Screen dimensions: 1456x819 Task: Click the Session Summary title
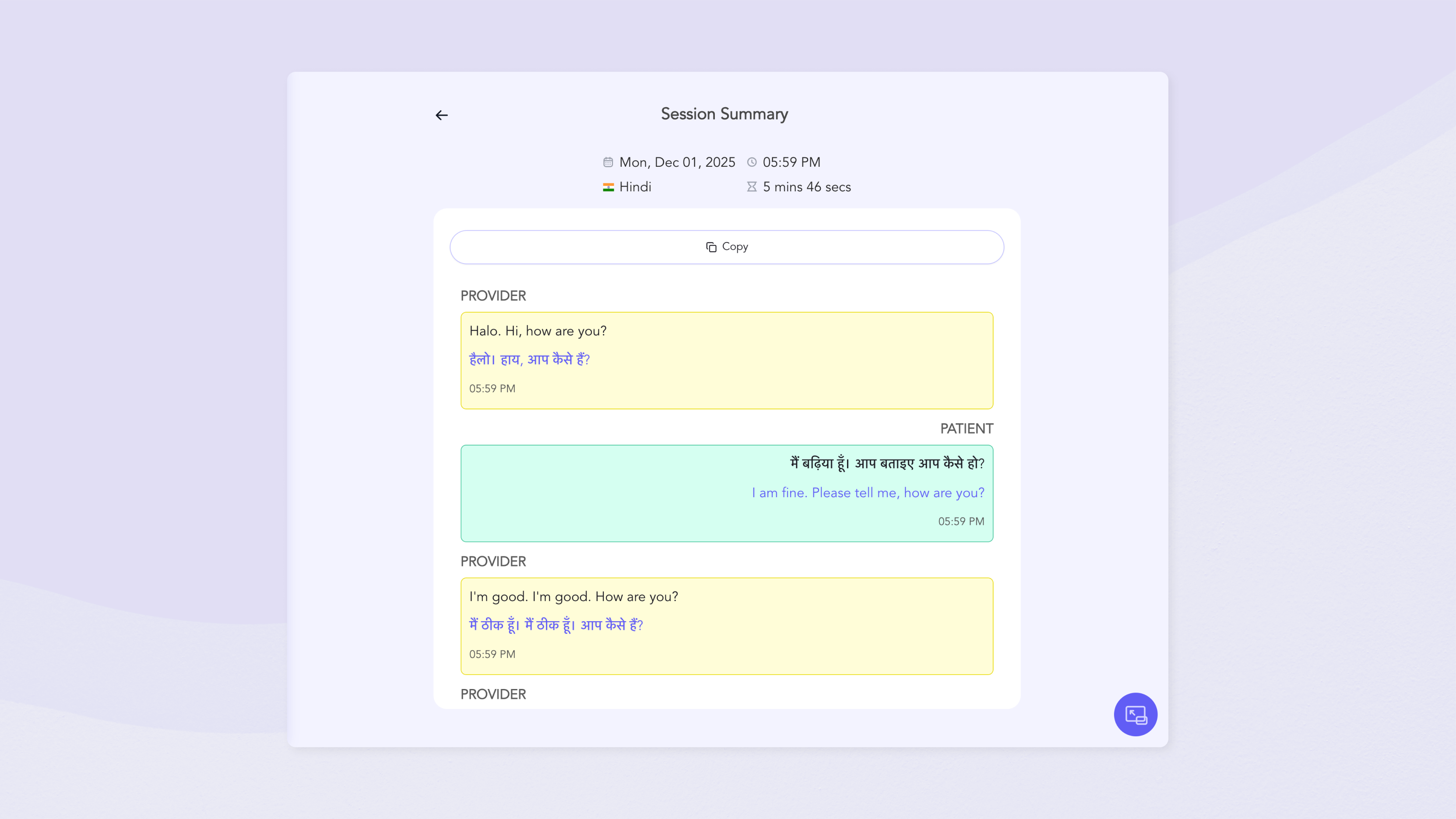pos(724,114)
